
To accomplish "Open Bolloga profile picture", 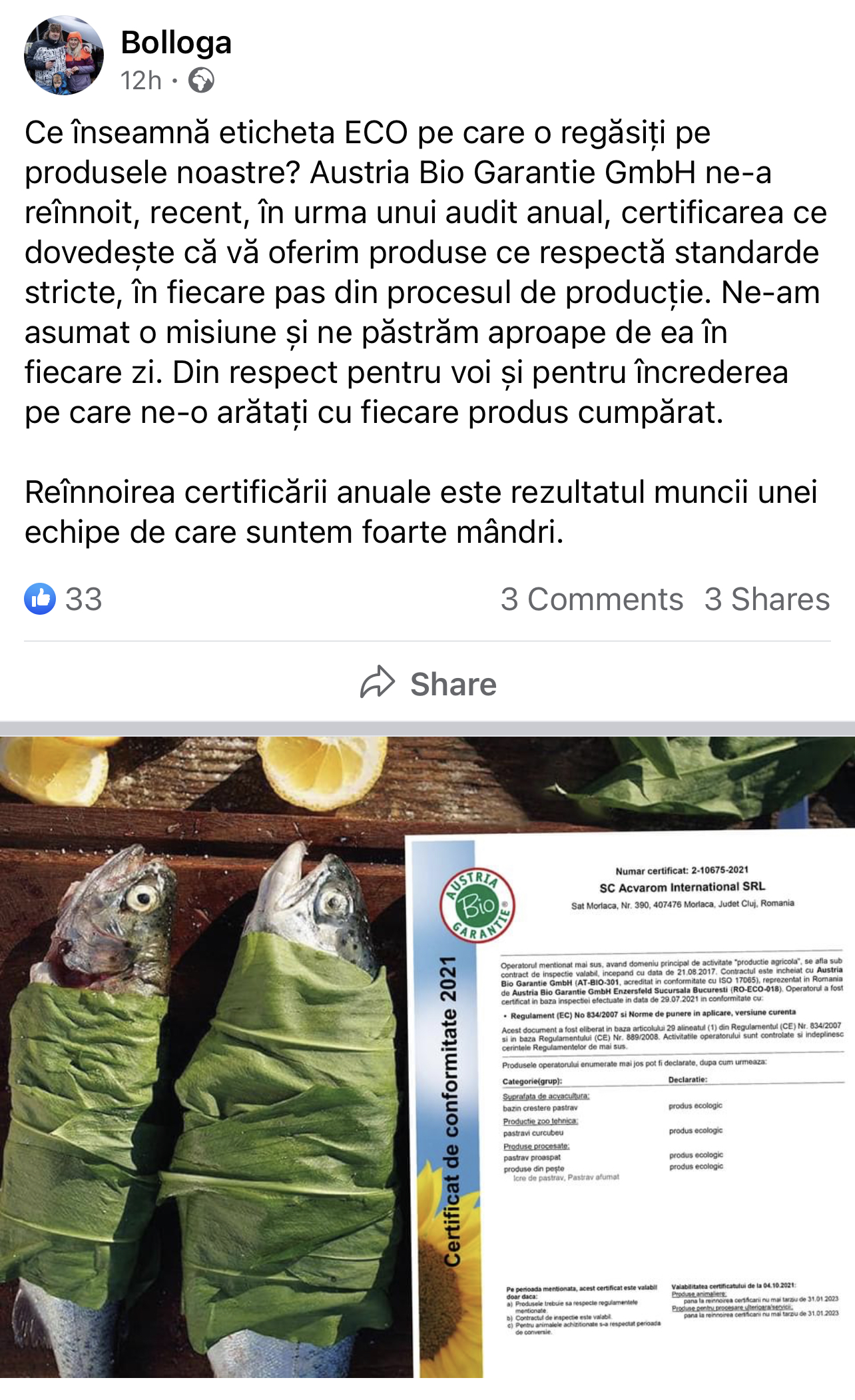I will click(64, 56).
